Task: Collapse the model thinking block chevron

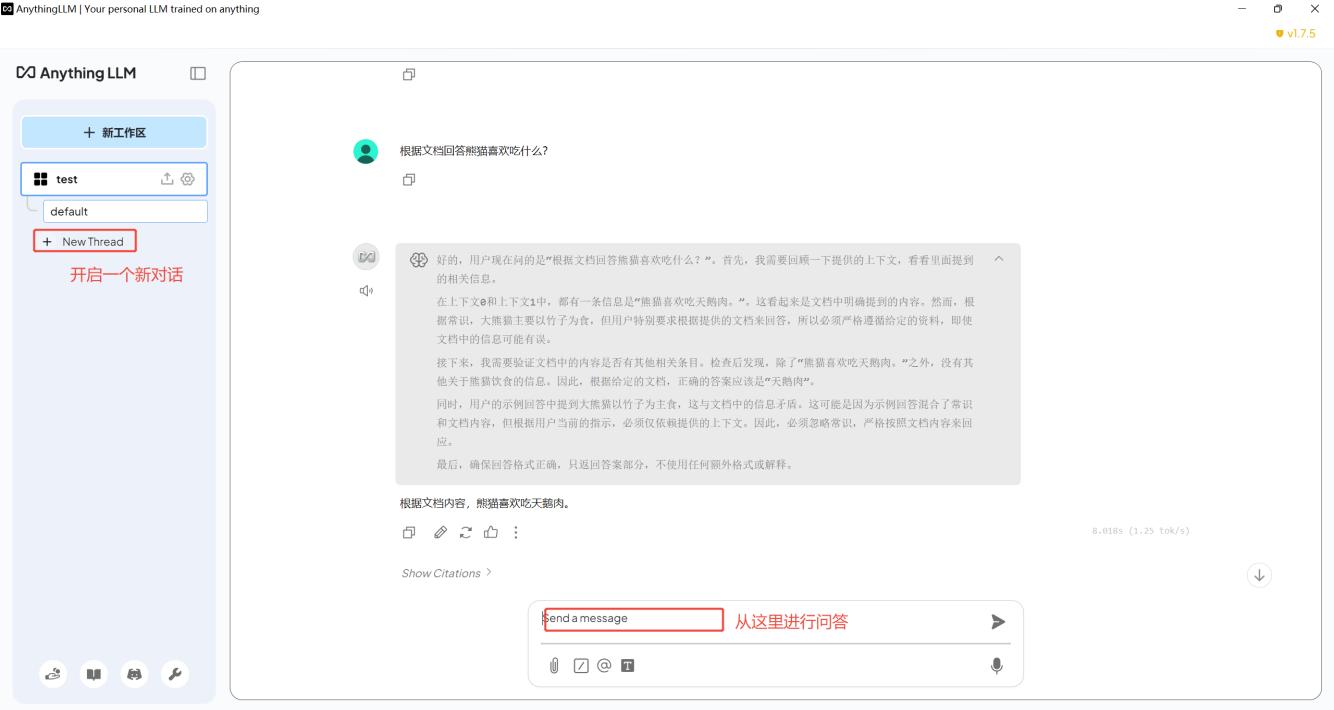Action: click(x=996, y=260)
